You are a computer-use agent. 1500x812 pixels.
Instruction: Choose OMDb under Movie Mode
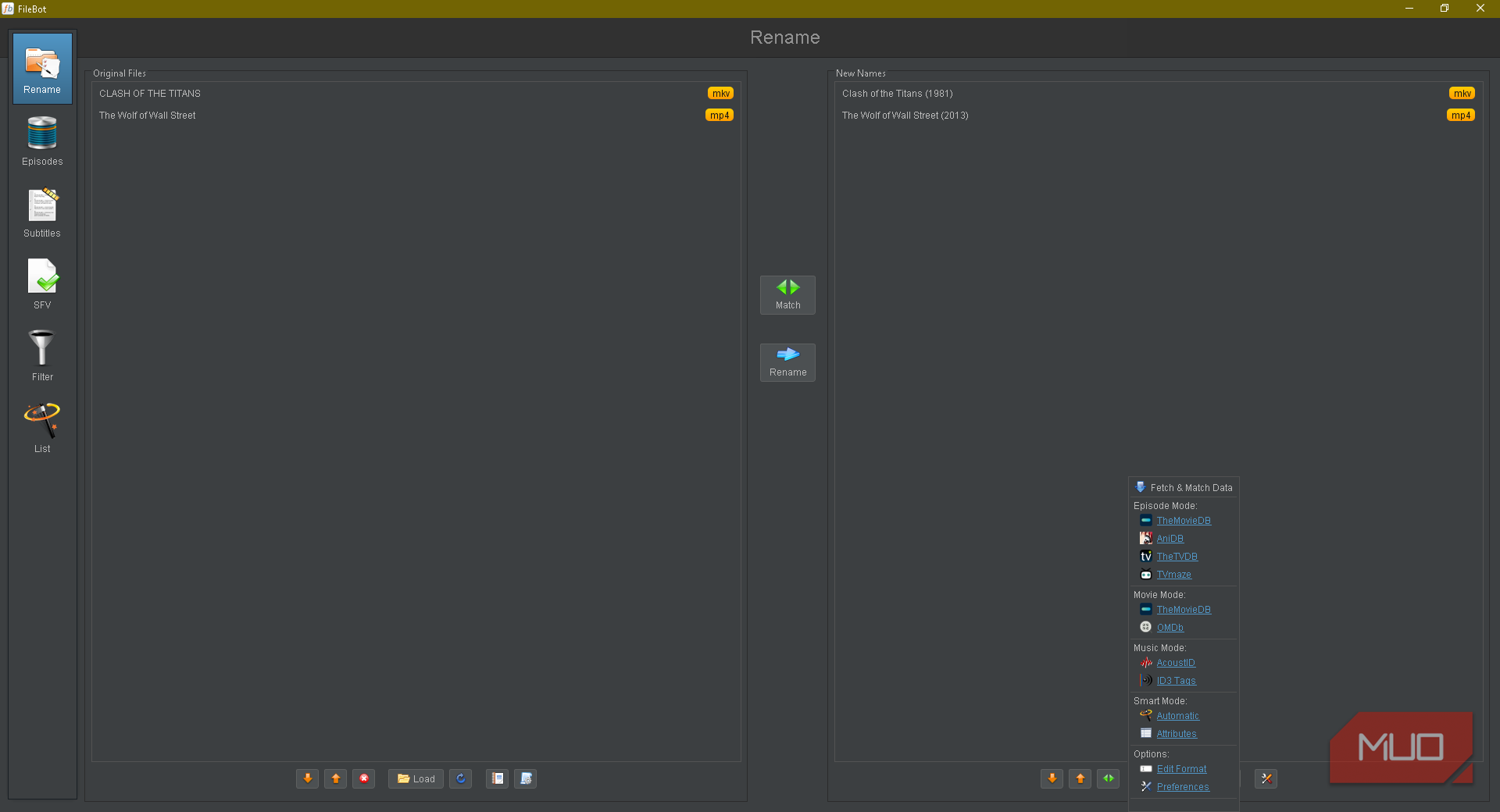[1170, 628]
